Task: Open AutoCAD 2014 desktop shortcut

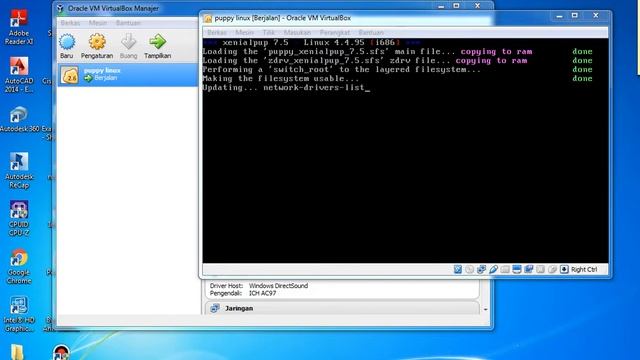Action: click(19, 75)
